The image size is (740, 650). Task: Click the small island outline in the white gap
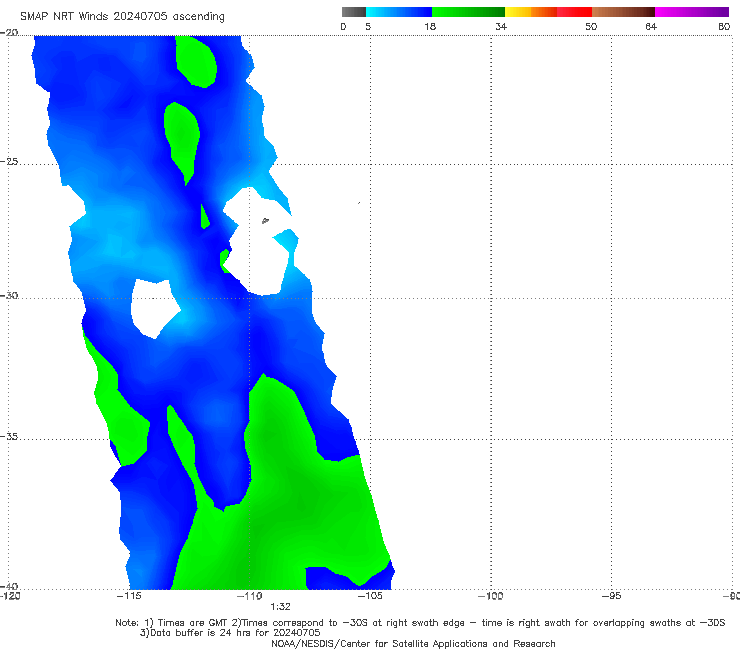(x=265, y=220)
